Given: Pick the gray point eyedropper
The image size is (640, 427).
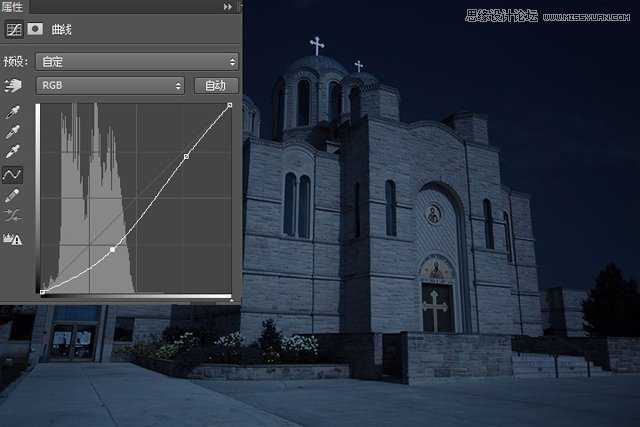Looking at the screenshot, I should point(14,133).
